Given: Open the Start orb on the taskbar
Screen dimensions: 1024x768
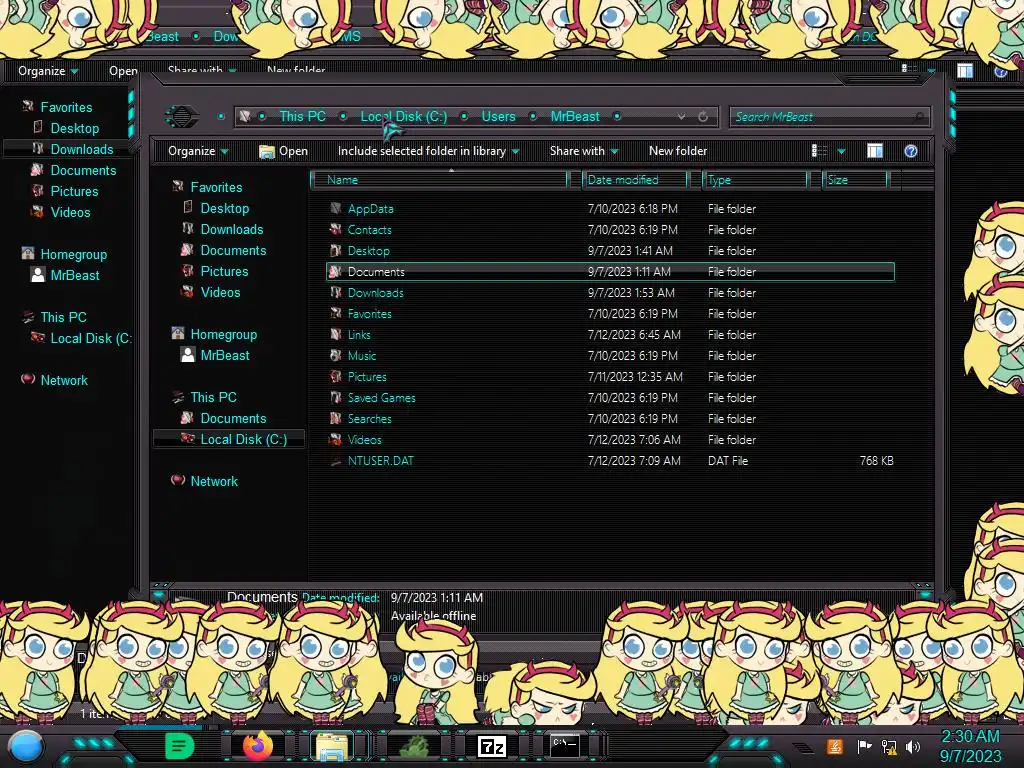Looking at the screenshot, I should click(26, 746).
